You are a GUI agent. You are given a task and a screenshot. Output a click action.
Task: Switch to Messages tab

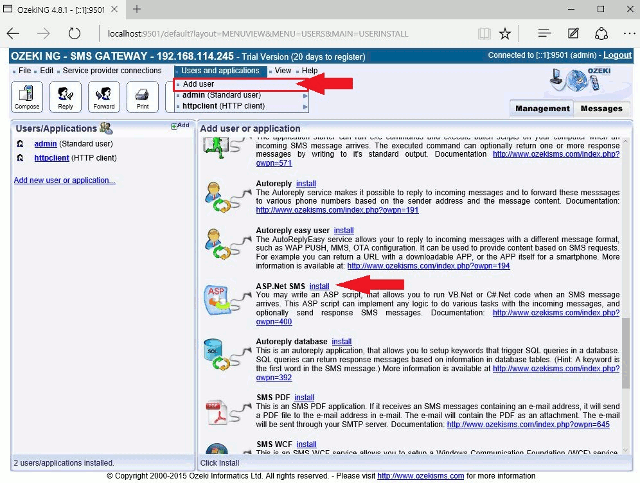[601, 109]
